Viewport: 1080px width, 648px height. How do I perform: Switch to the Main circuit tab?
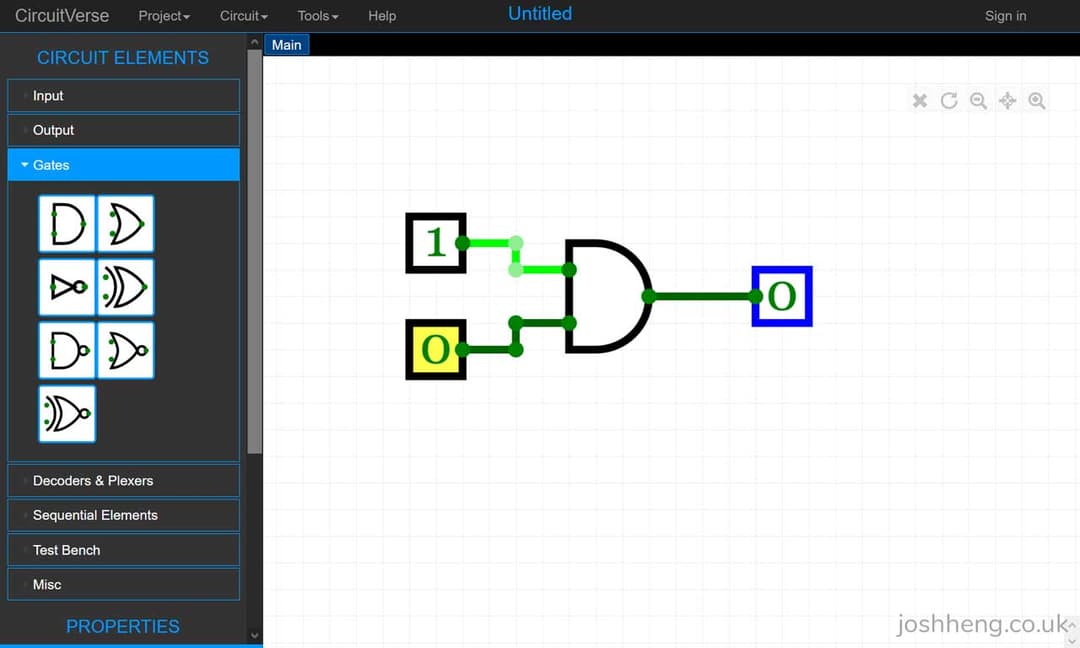286,44
